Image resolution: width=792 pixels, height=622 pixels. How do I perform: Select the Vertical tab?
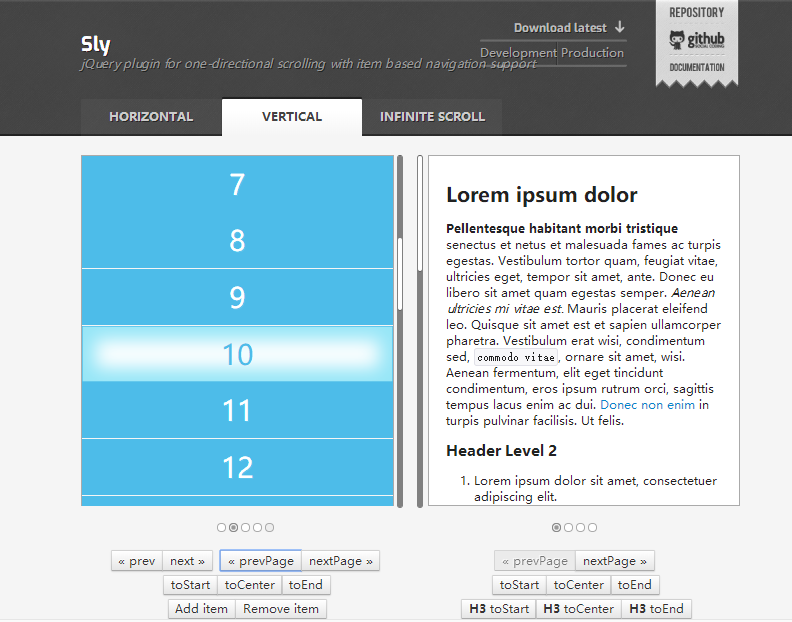point(292,117)
